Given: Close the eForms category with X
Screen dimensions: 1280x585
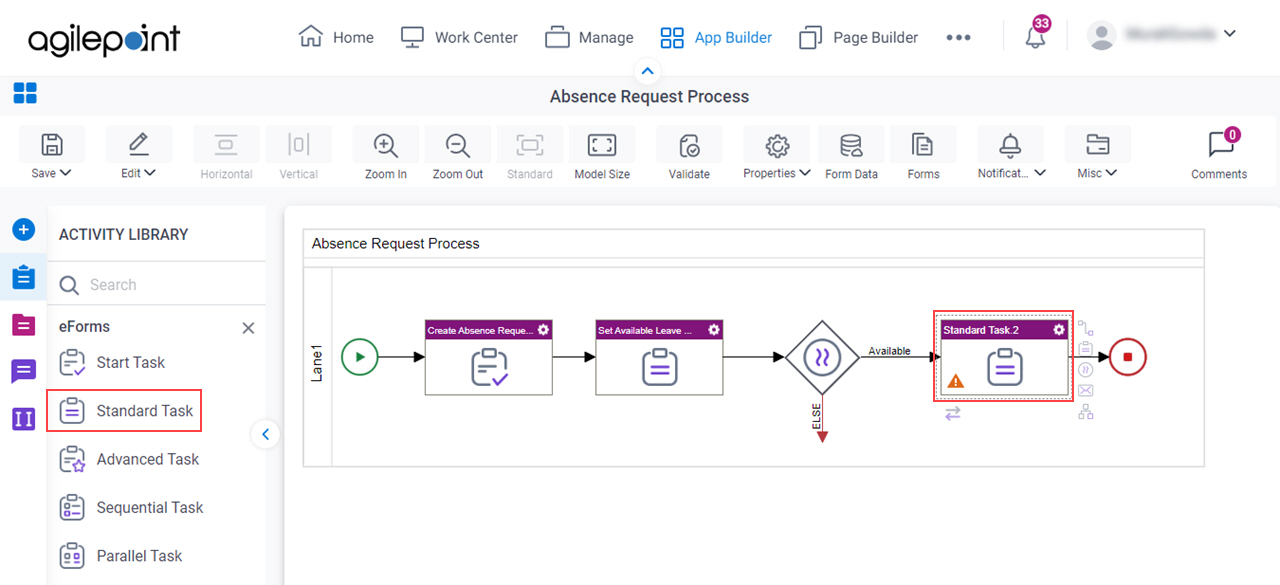Looking at the screenshot, I should point(248,328).
